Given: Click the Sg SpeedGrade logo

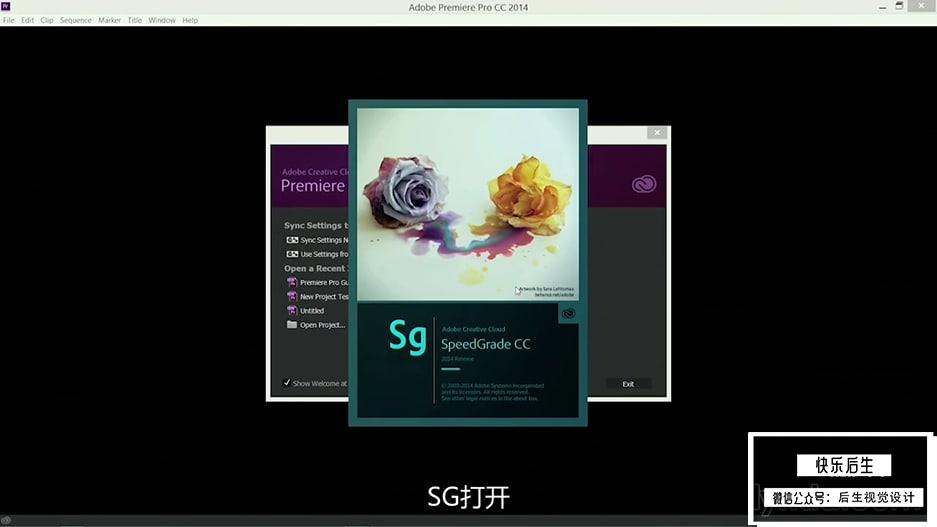Looking at the screenshot, I should [408, 336].
